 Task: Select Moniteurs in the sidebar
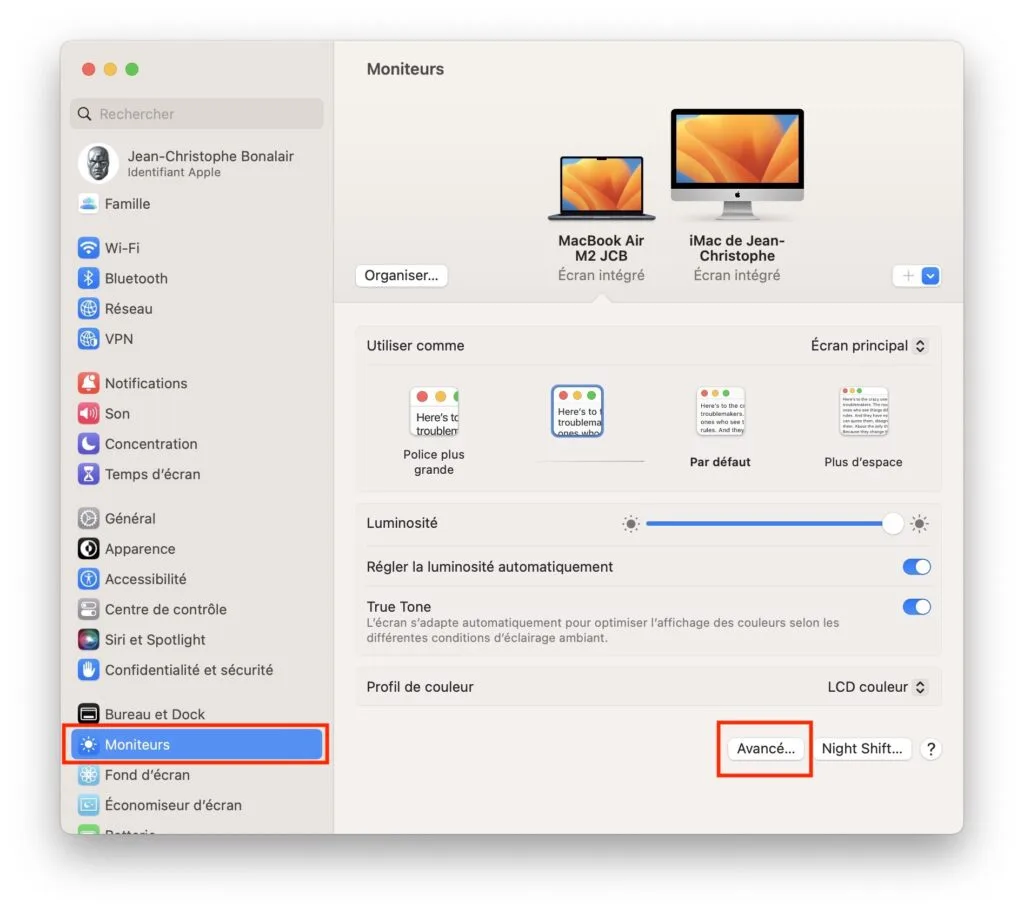(x=197, y=744)
